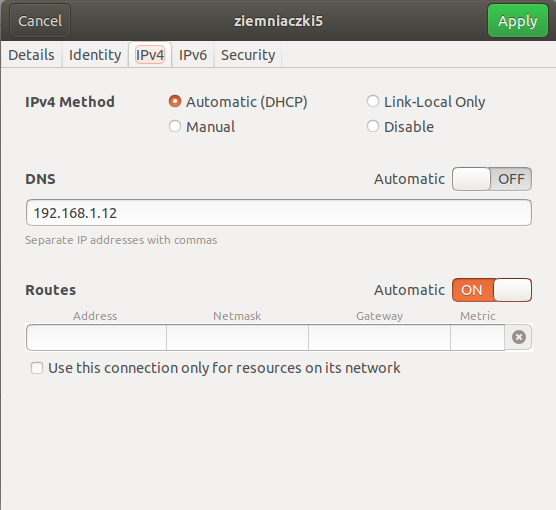
Task: Click the route Address field
Action: 96,337
